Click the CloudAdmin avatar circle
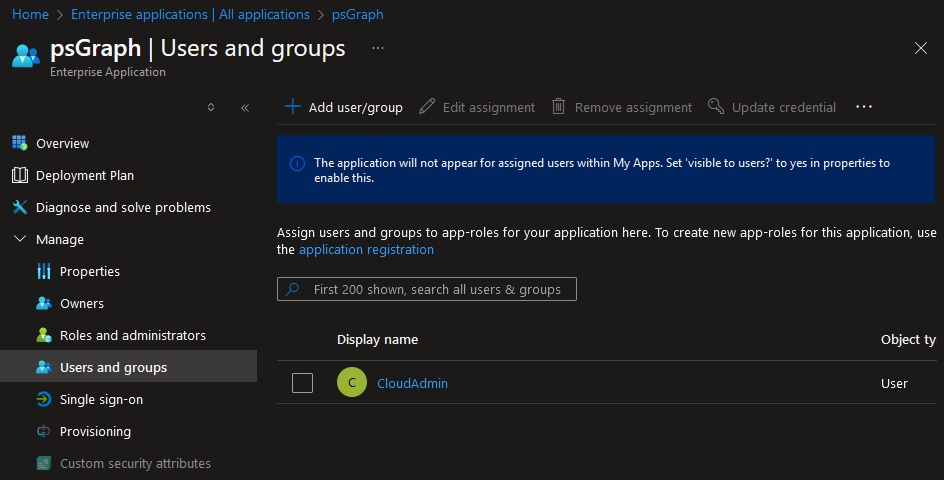Screen dimensions: 944x480 pyautogui.click(x=352, y=382)
